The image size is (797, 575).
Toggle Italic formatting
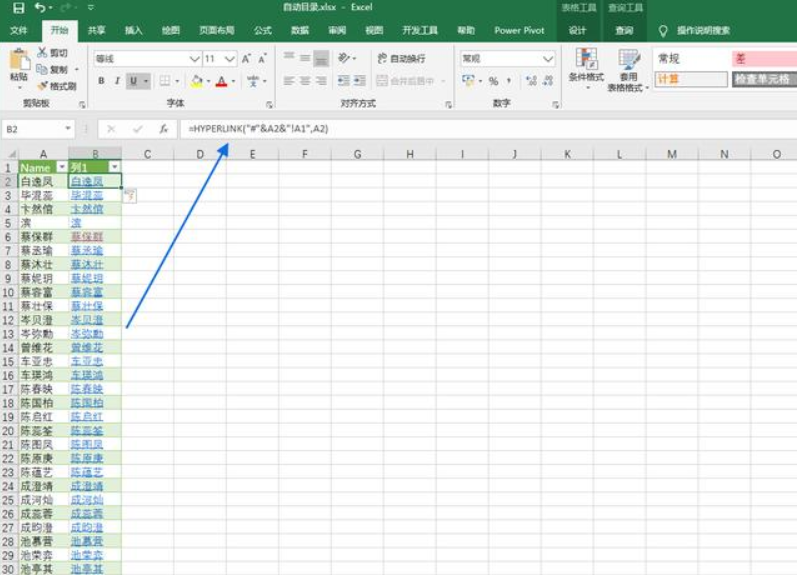click(x=117, y=81)
